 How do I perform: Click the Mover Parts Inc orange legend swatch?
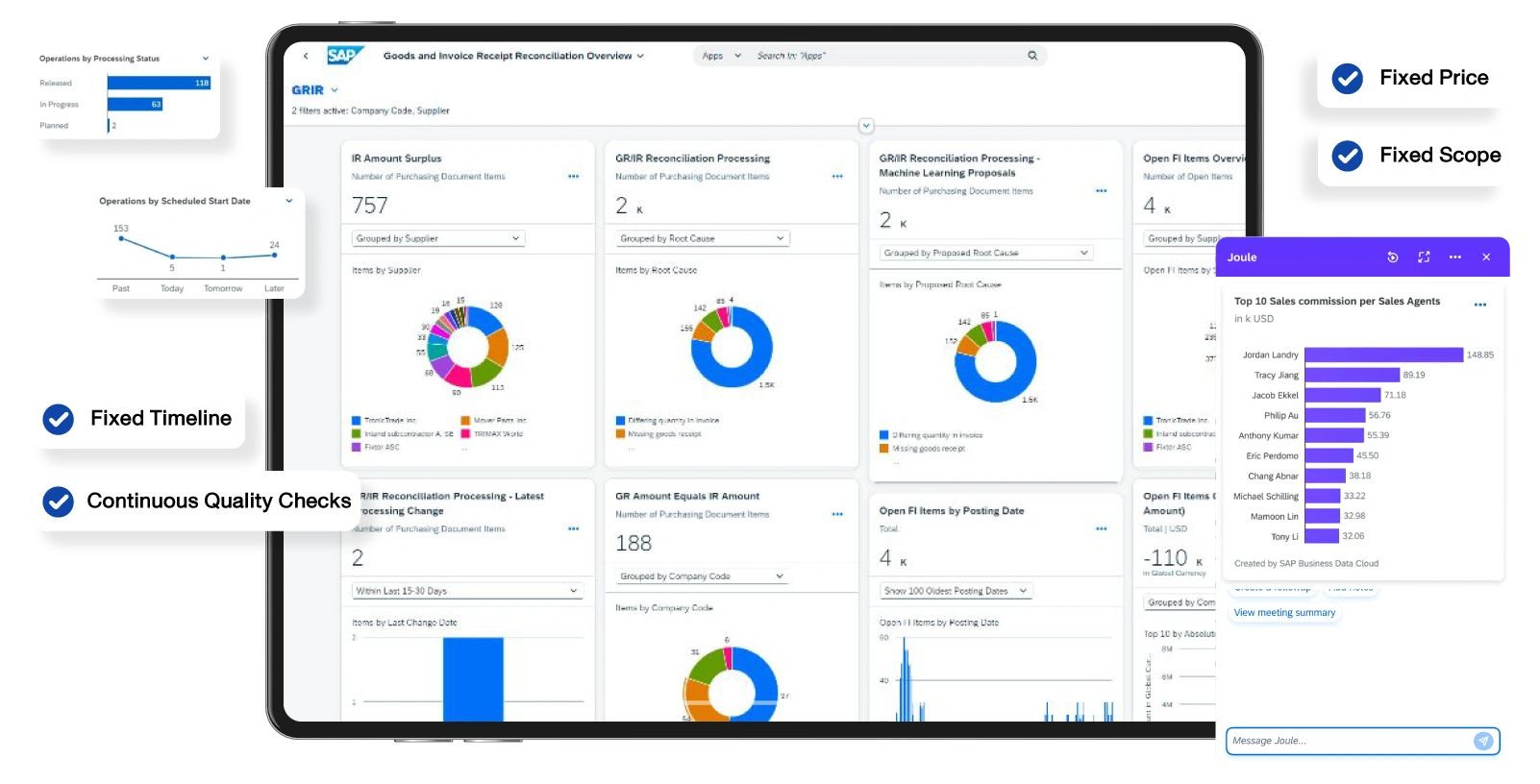pos(465,421)
